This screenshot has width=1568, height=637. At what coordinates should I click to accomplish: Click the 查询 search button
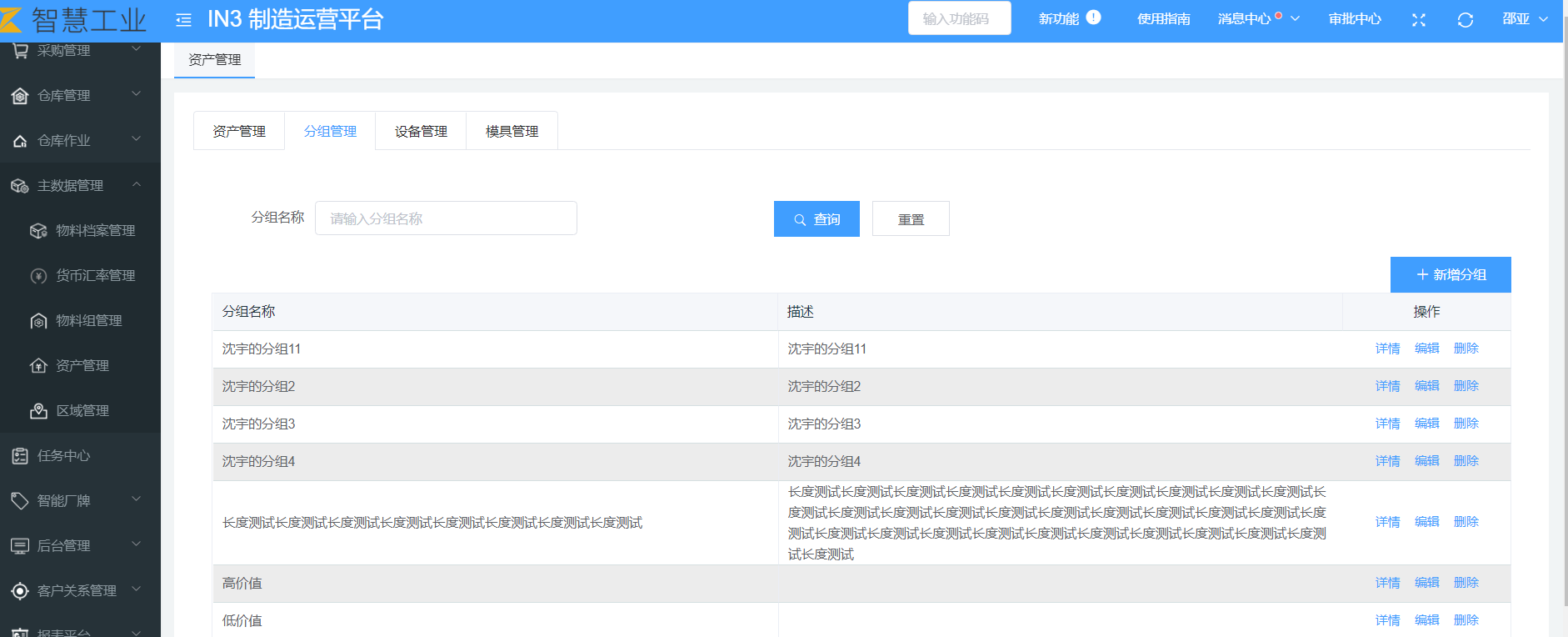click(816, 219)
